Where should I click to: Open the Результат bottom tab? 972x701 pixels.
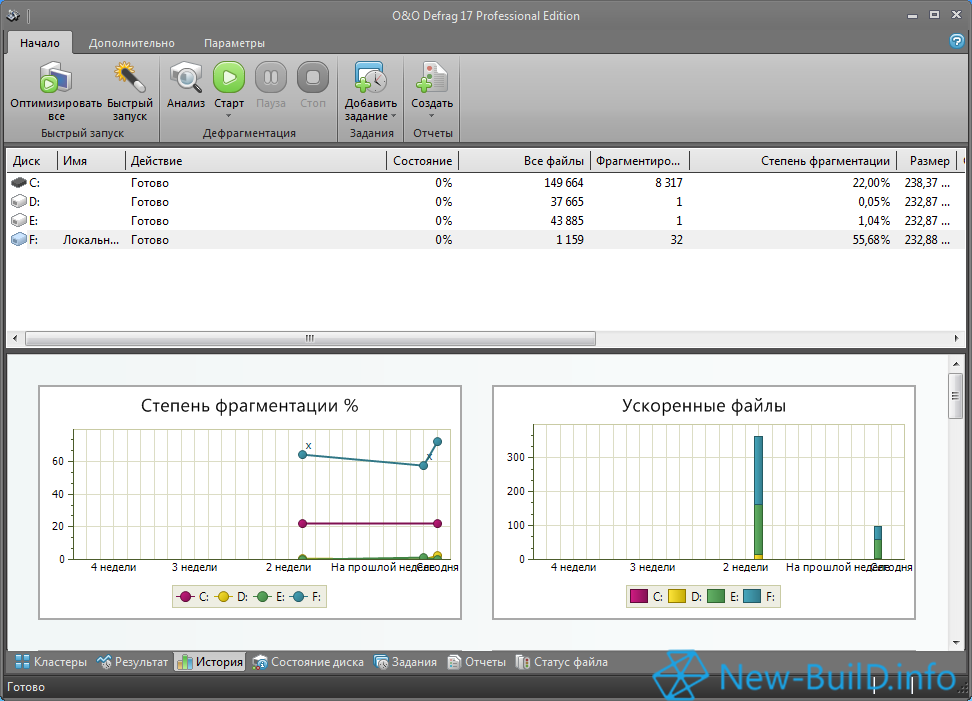[x=133, y=662]
